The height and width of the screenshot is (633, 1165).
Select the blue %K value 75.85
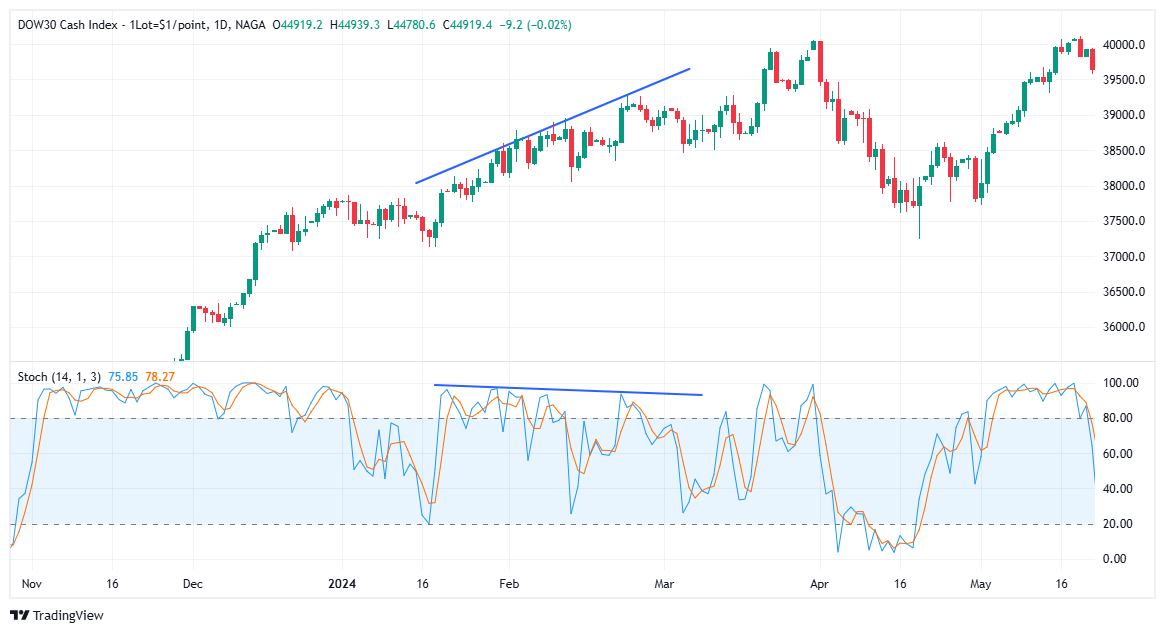pos(123,376)
